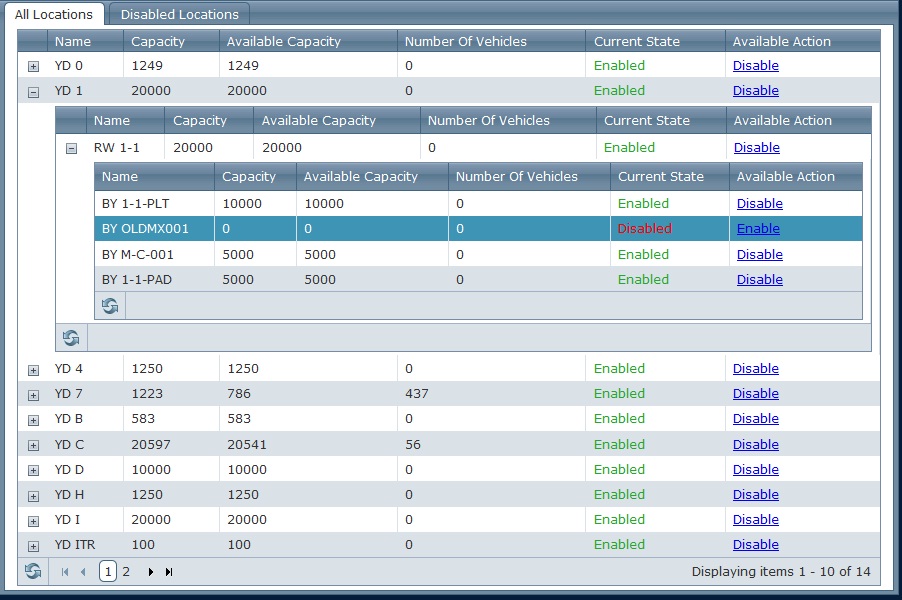The width and height of the screenshot is (902, 600).
Task: Expand the YD 0 row
Action: coord(33,67)
